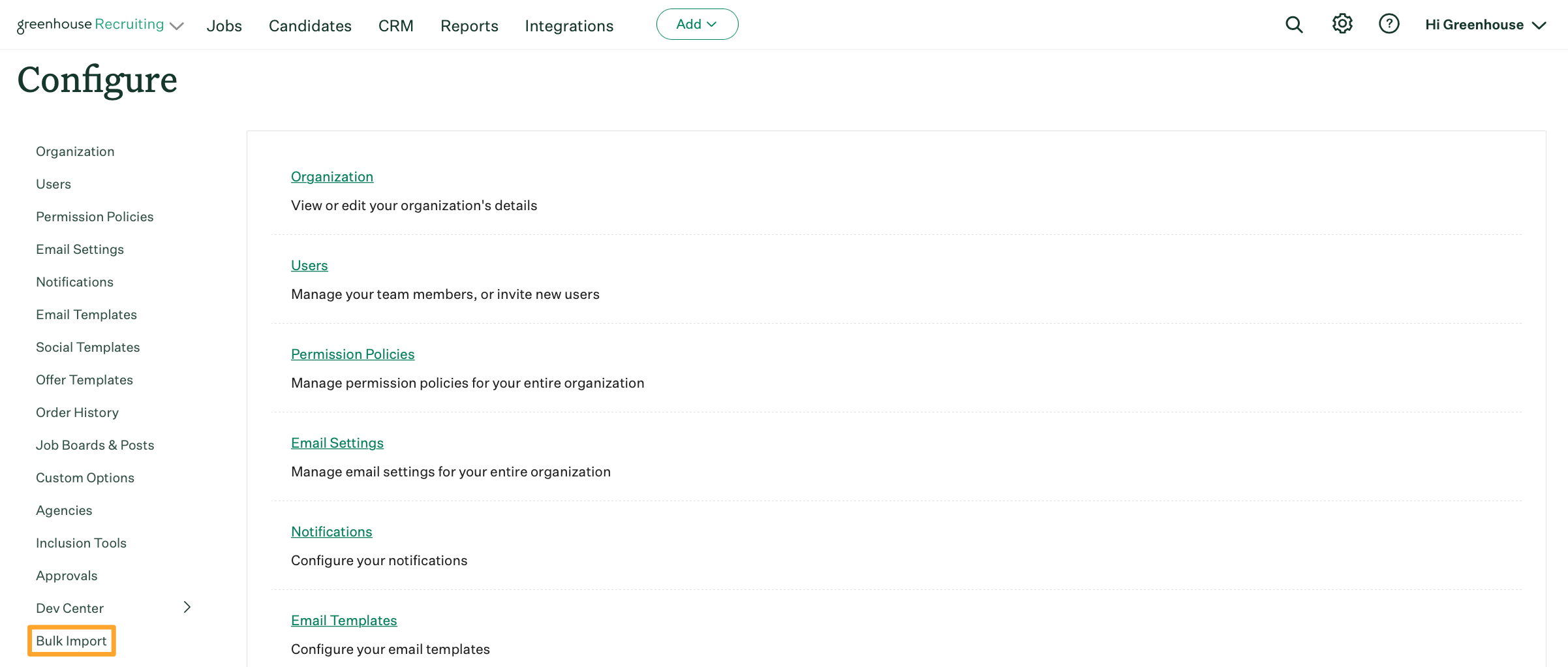
Task: Open the help question mark icon
Action: [1389, 24]
